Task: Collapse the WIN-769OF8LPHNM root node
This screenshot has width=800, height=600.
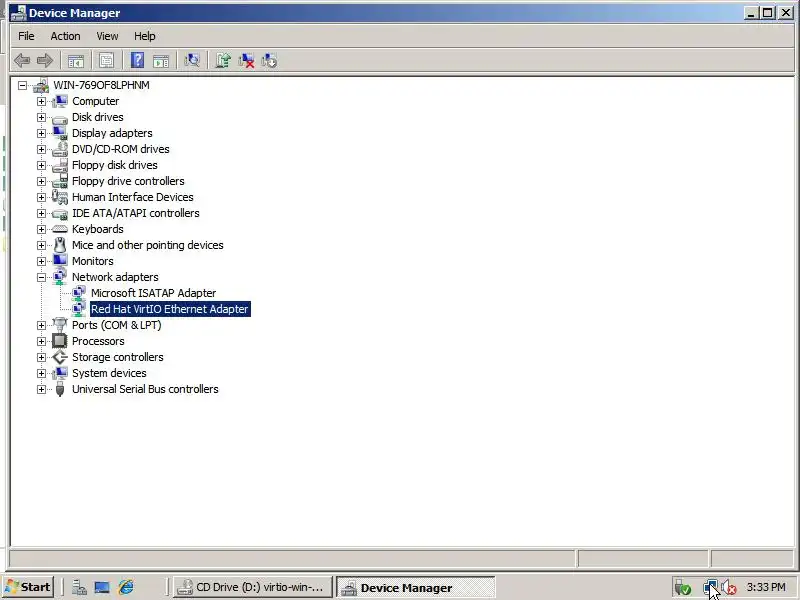Action: click(22, 86)
